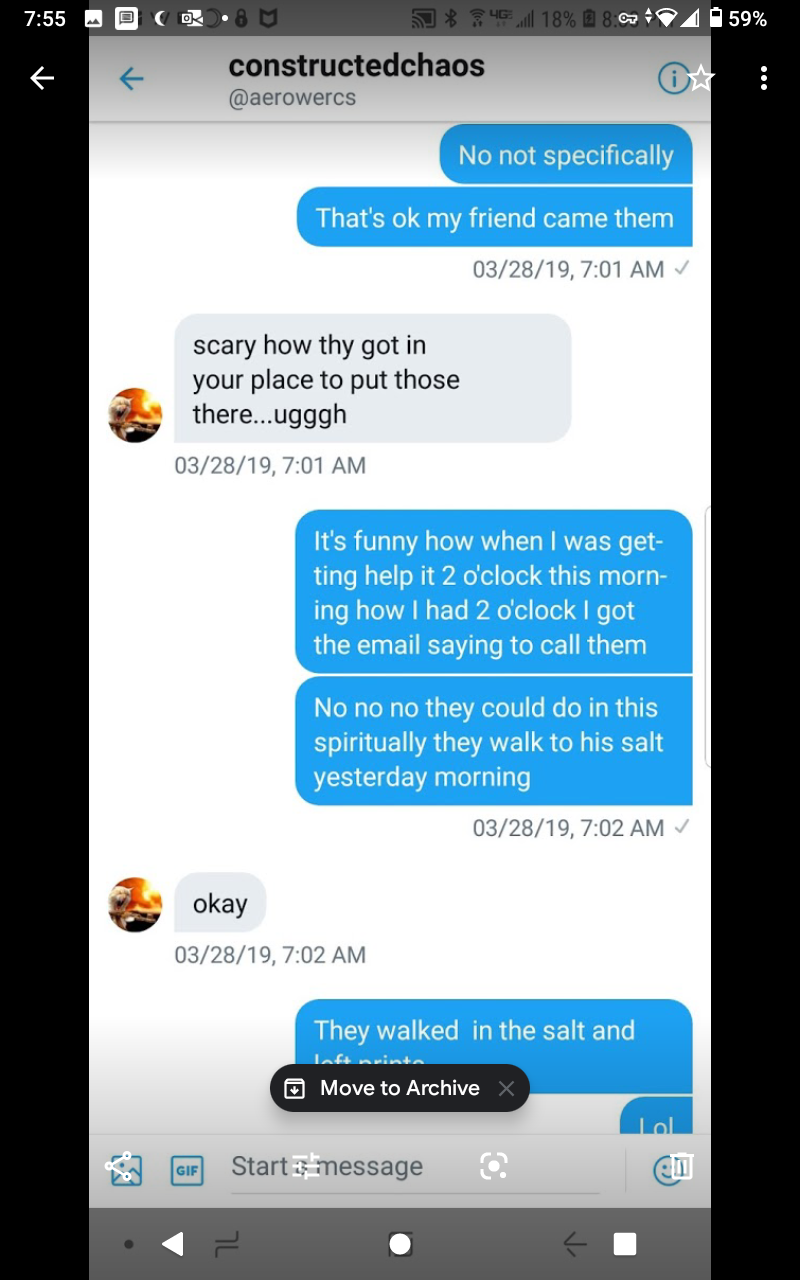This screenshot has height=1280, width=800.
Task: Open the photo edit sliders tool
Action: (x=306, y=1166)
